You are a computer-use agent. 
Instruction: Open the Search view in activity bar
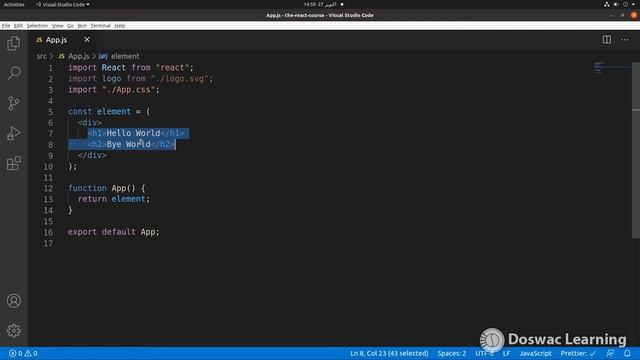coord(13,73)
